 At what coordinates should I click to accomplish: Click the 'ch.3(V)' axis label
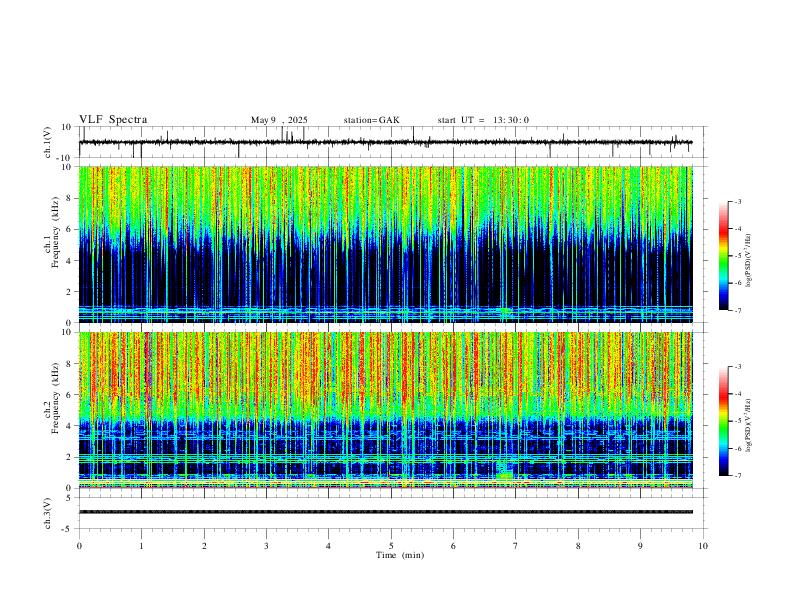point(48,513)
